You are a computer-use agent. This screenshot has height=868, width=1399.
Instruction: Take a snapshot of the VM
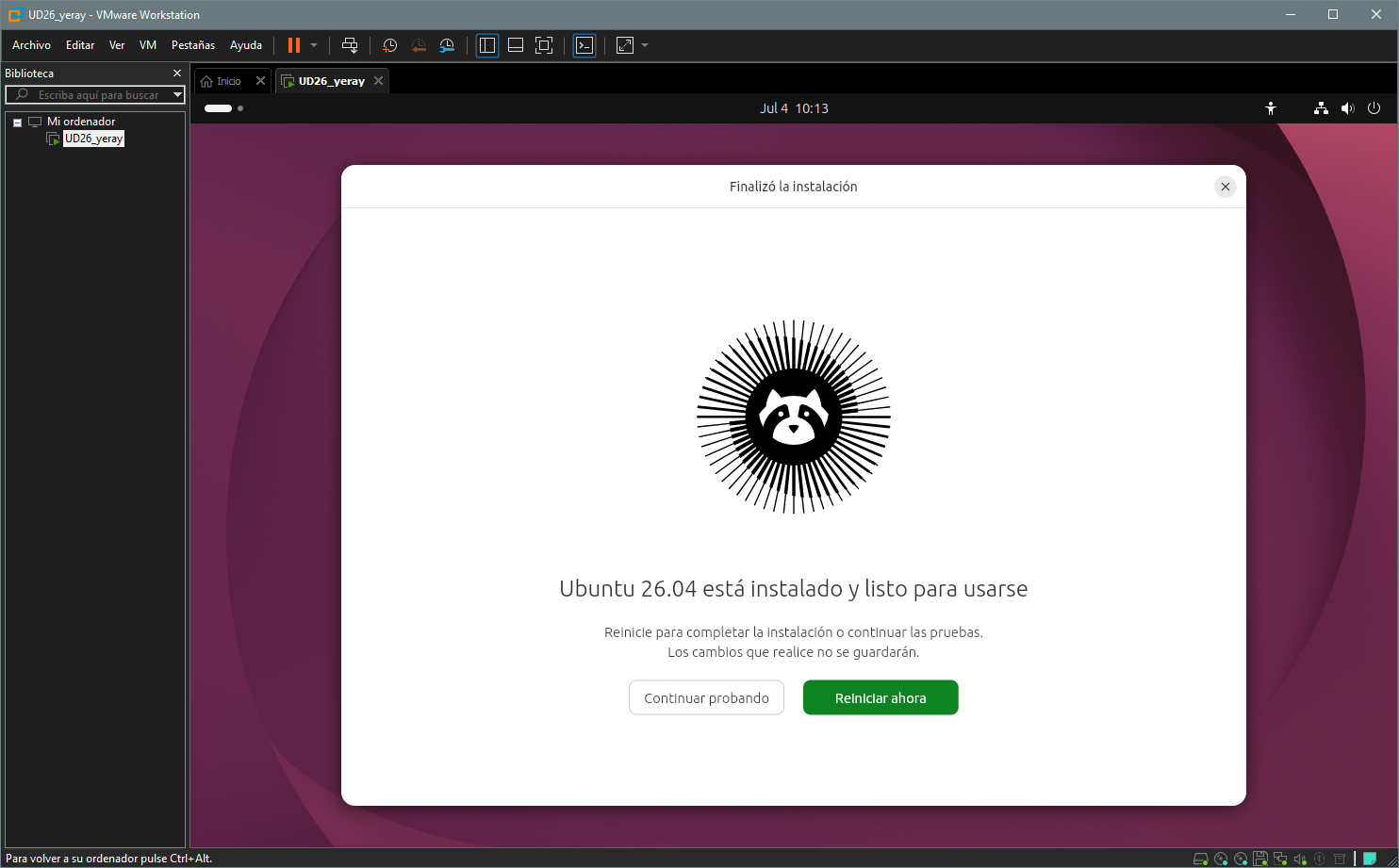point(390,45)
